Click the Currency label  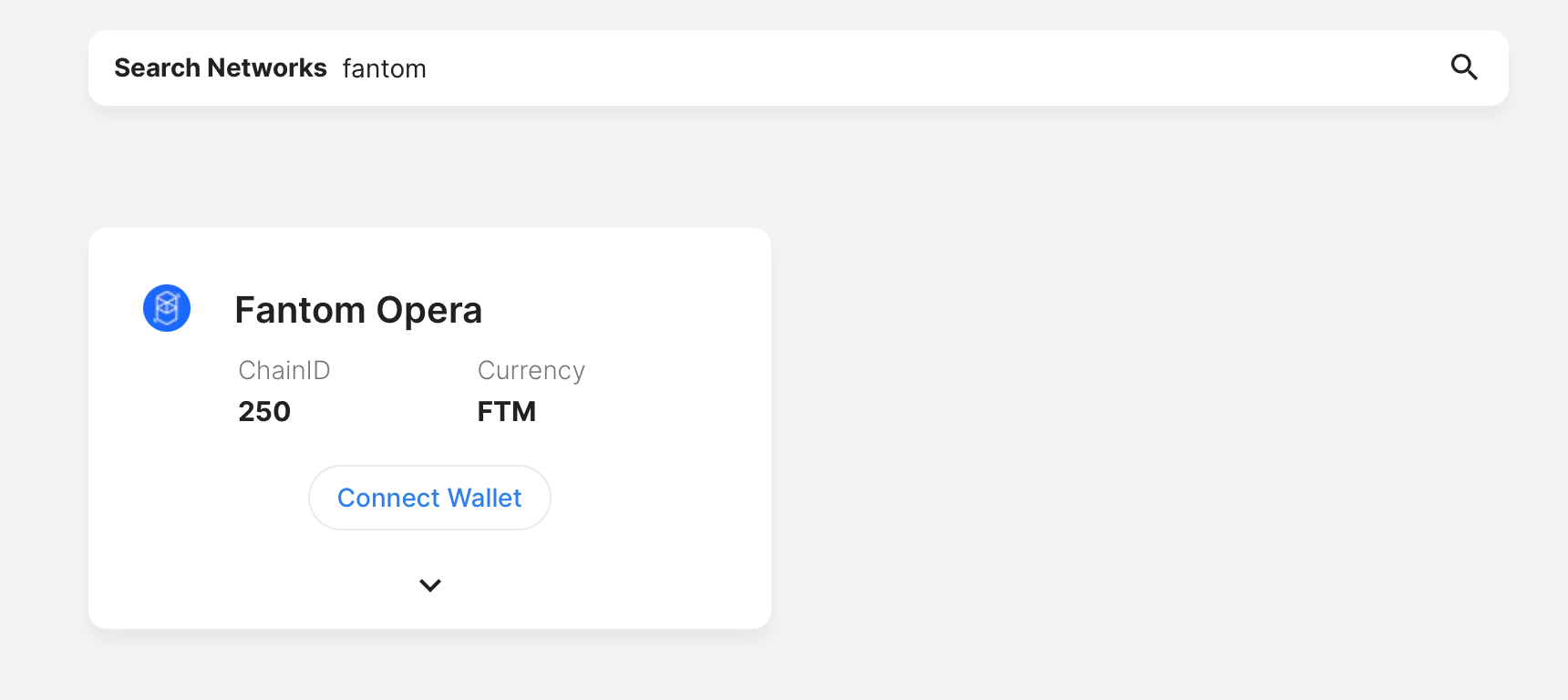point(531,370)
